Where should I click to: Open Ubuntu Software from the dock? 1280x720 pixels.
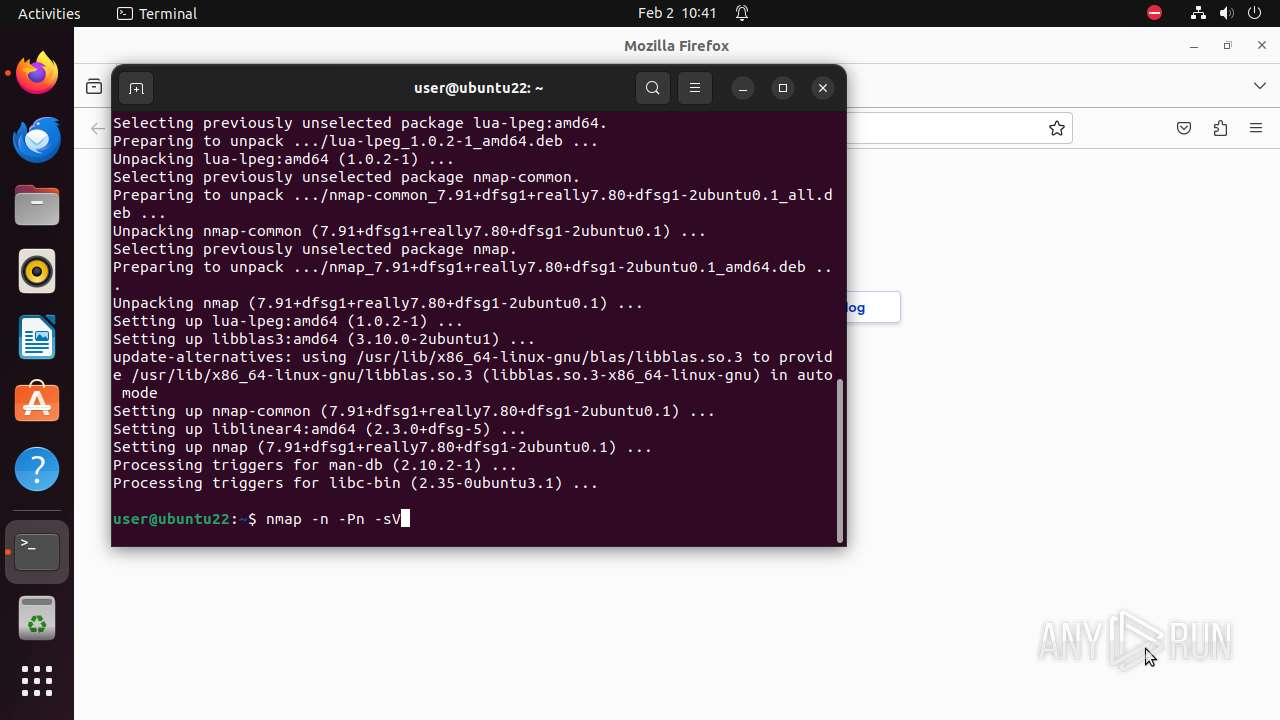(37, 404)
